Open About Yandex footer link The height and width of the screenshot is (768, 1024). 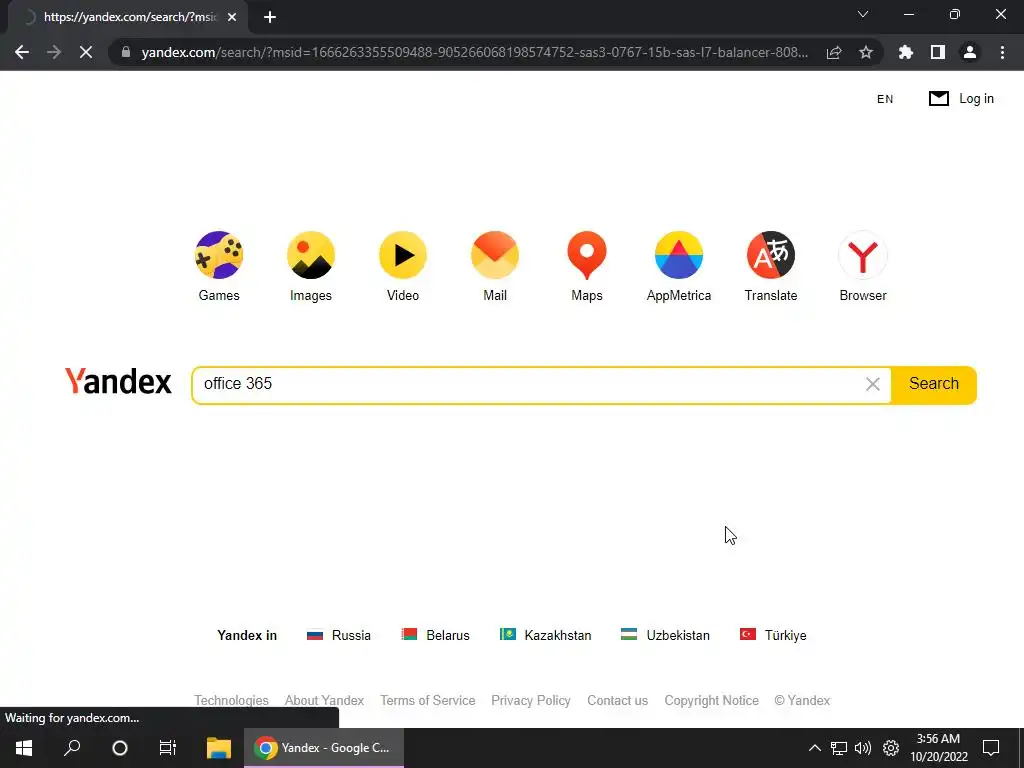click(x=324, y=701)
